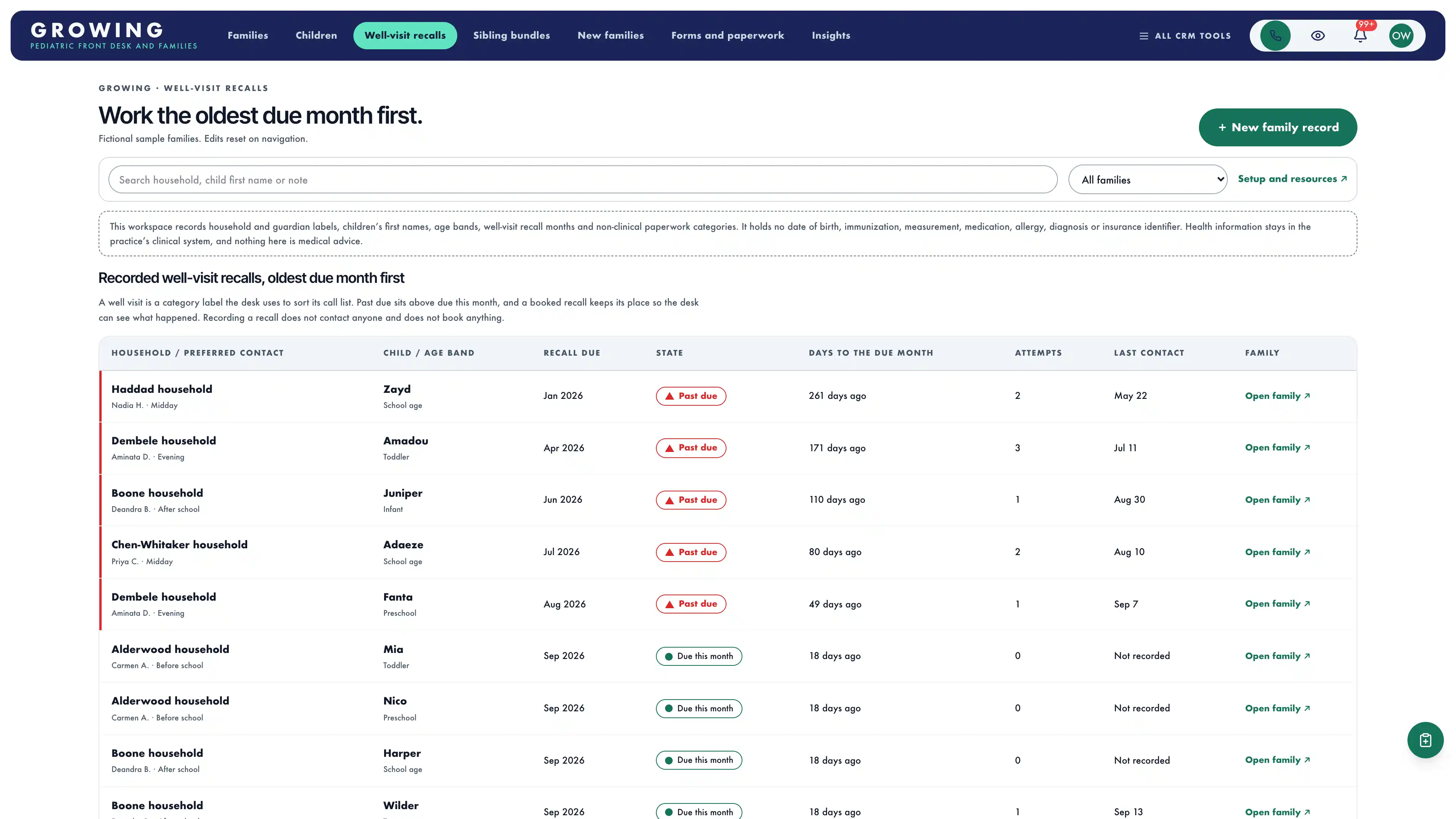The height and width of the screenshot is (819, 1456).
Task: Open family for Chen-Whitaker household
Action: [1277, 552]
